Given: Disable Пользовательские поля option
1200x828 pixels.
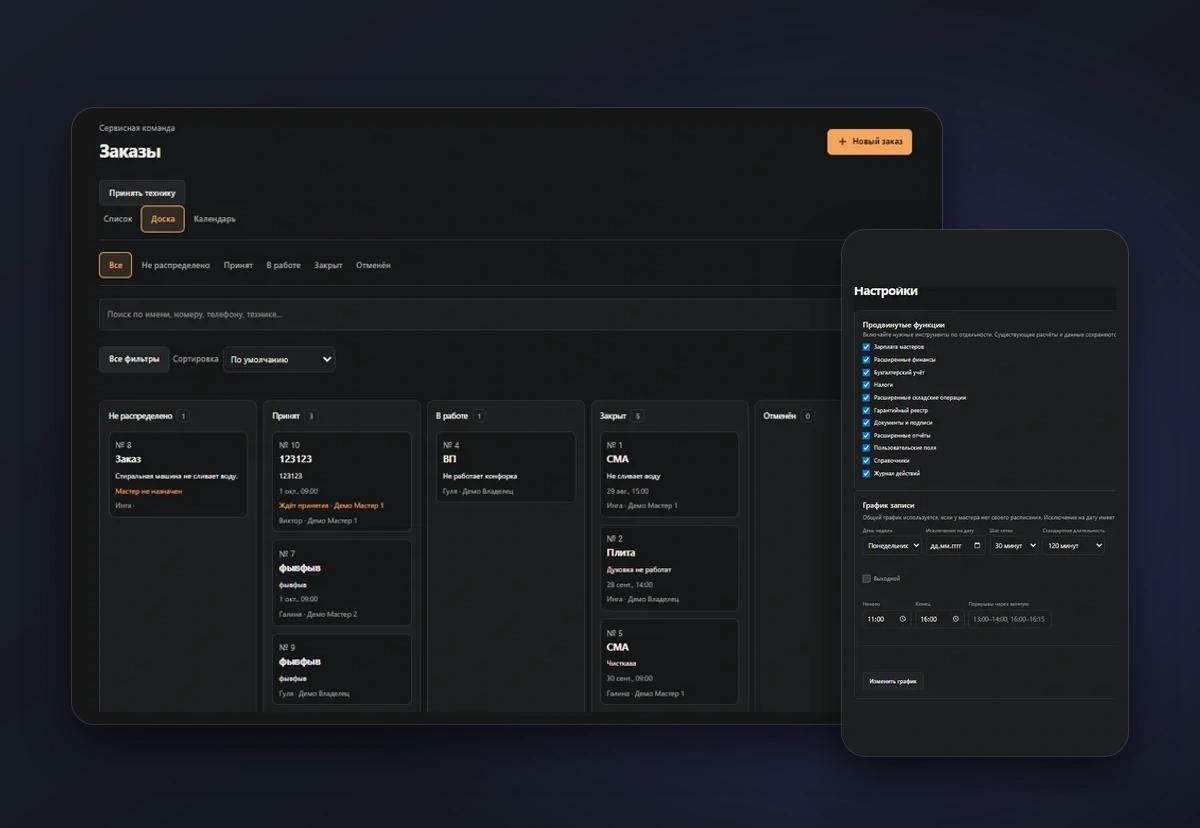Looking at the screenshot, I should click(x=866, y=448).
